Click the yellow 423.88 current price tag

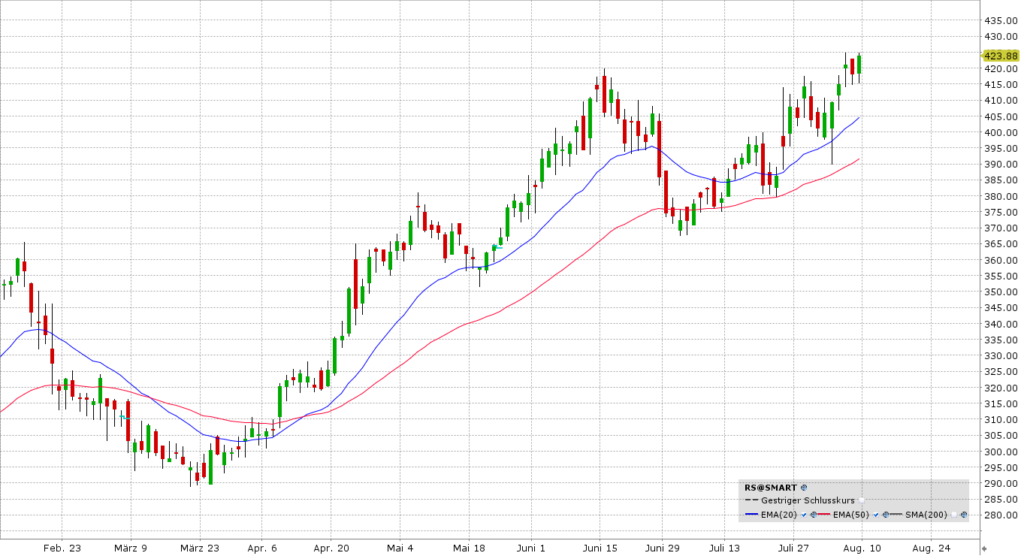point(1000,56)
